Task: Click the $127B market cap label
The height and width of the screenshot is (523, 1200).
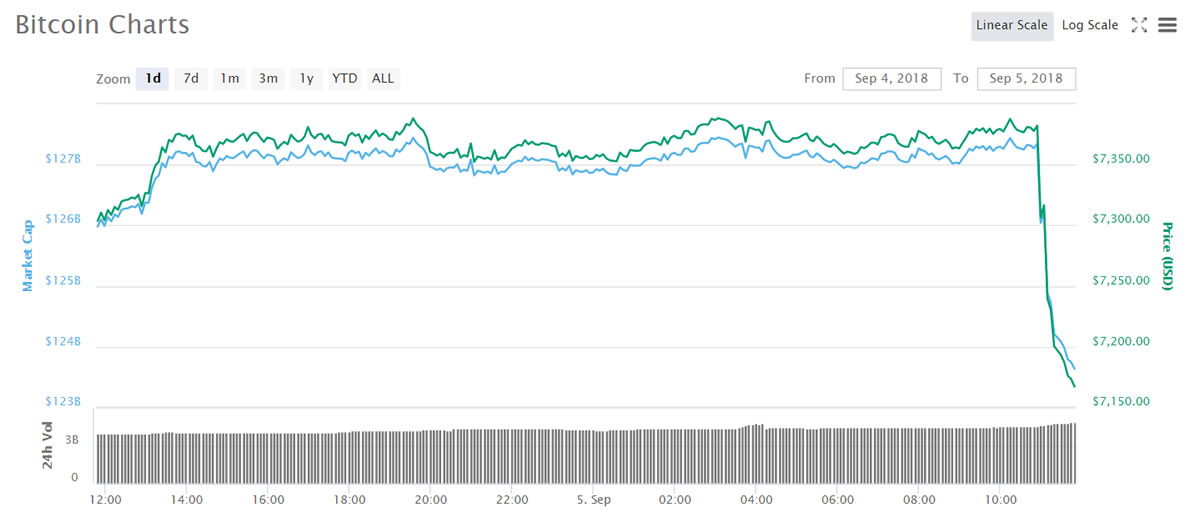Action: pyautogui.click(x=62, y=159)
